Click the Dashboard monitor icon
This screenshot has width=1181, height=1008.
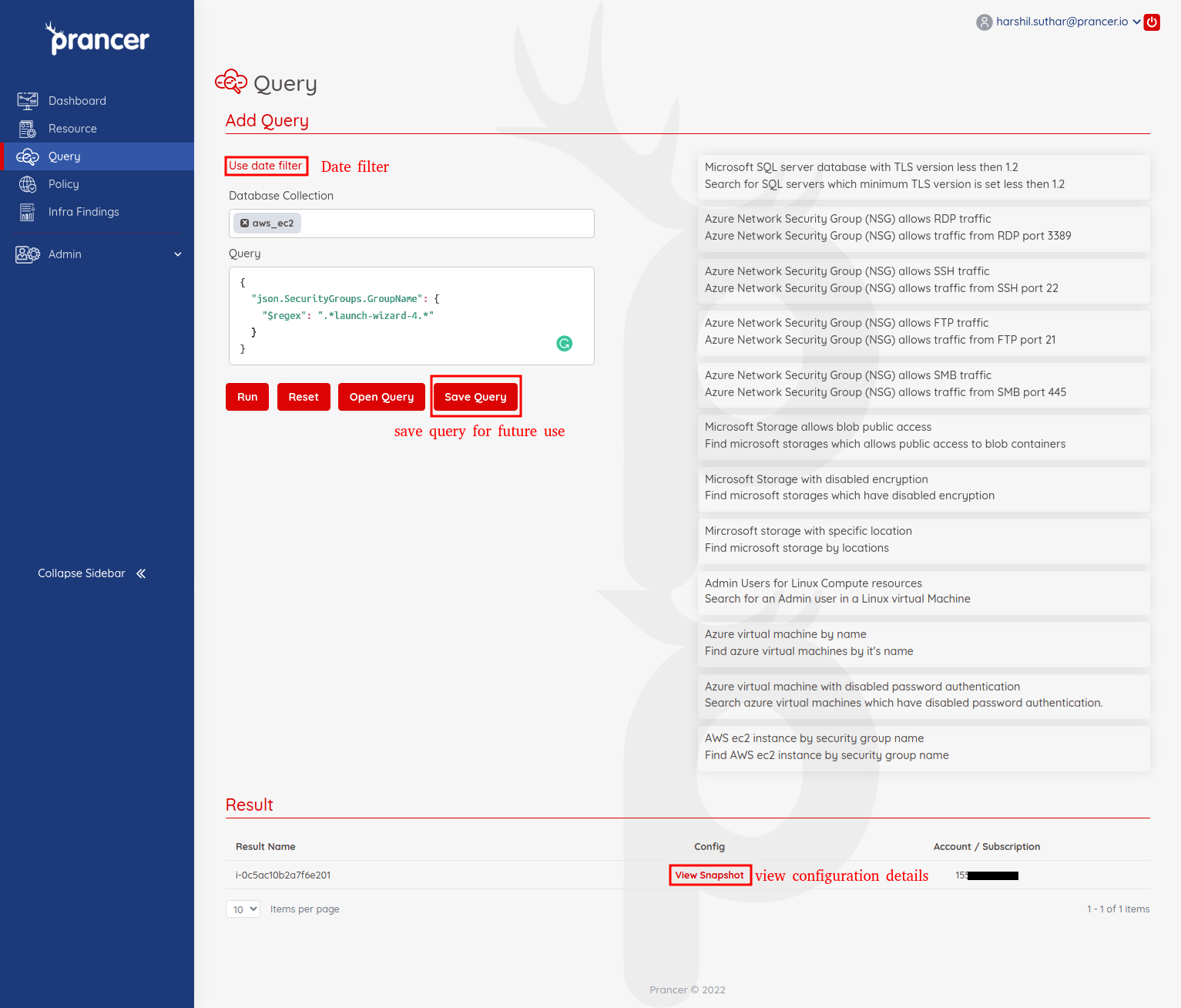pos(28,101)
